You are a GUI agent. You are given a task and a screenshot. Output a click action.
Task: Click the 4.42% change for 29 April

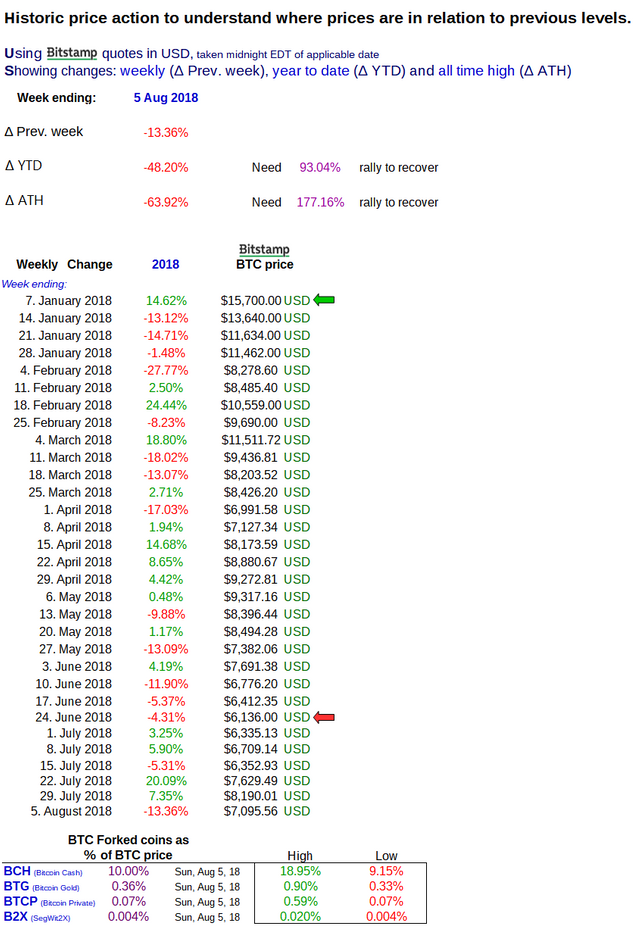point(166,579)
